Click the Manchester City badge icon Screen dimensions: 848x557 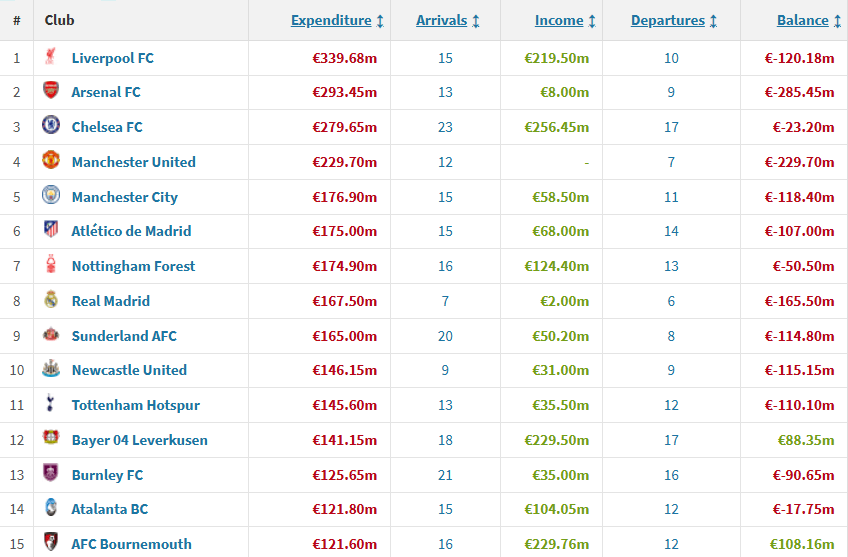tap(51, 197)
